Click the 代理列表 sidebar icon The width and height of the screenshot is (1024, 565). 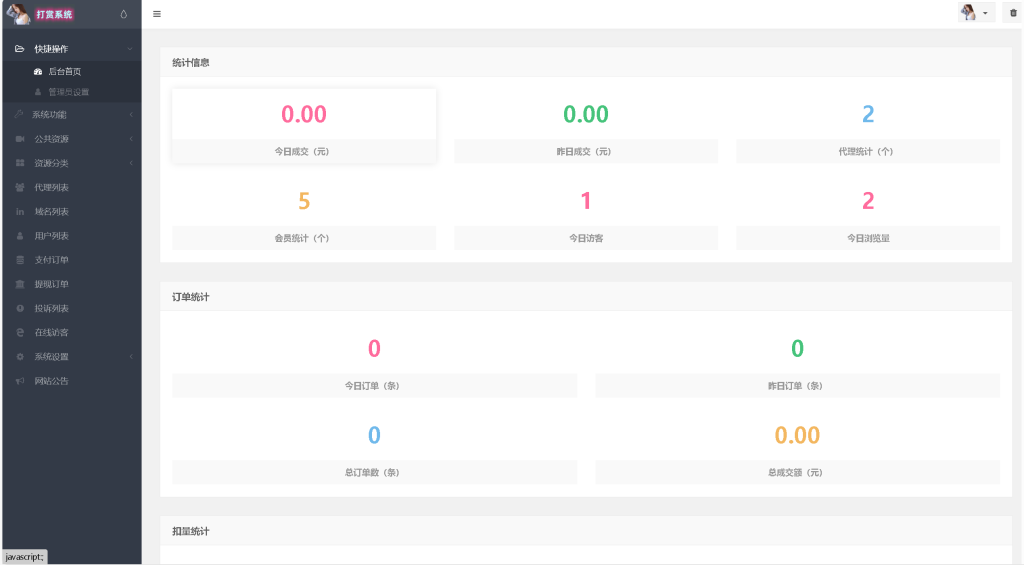(x=20, y=187)
